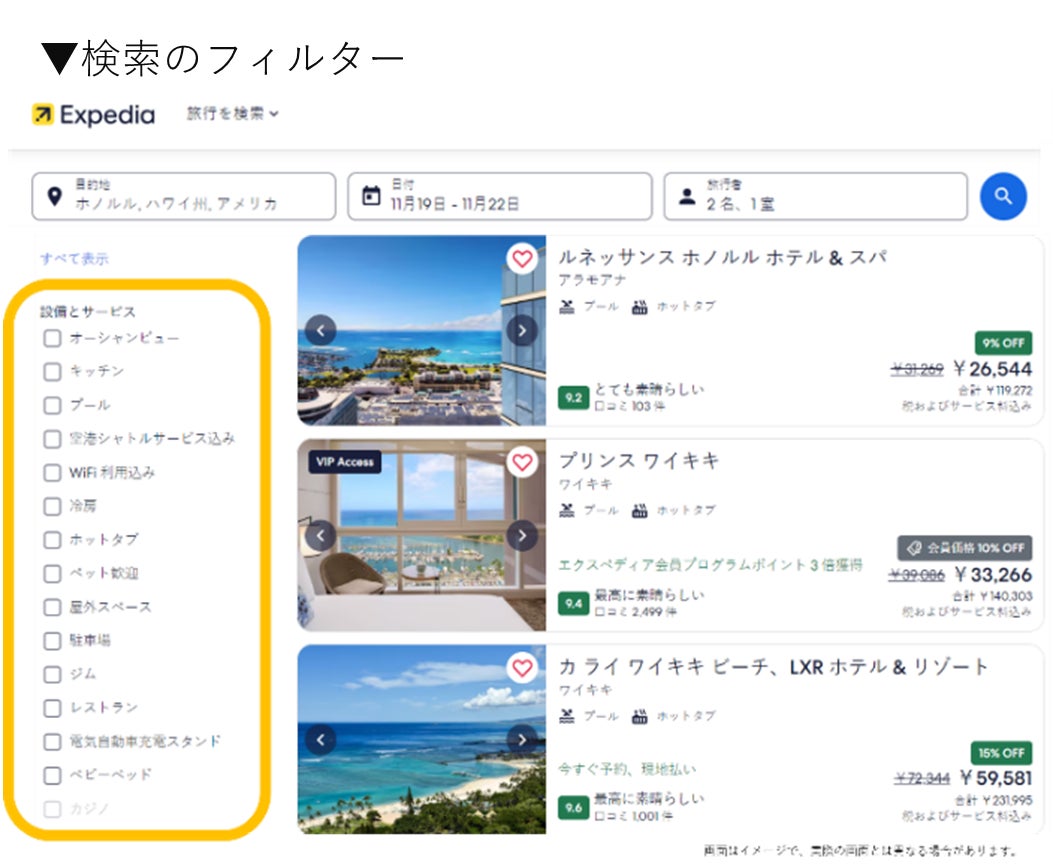
Task: Click the 口コミ 2,499 件 review count
Action: pyautogui.click(x=635, y=612)
